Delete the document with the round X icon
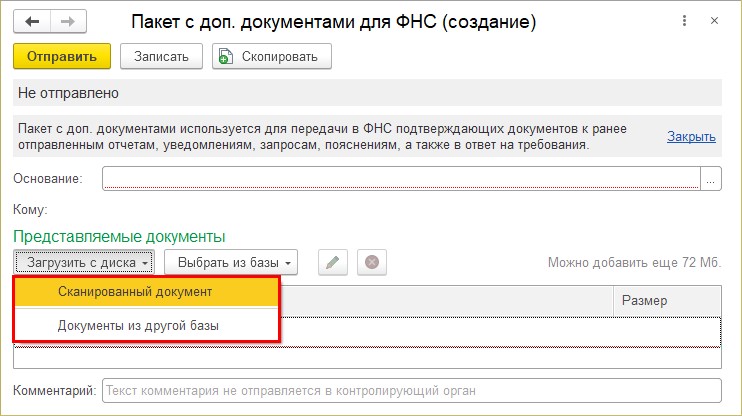The image size is (742, 416). pos(372,262)
